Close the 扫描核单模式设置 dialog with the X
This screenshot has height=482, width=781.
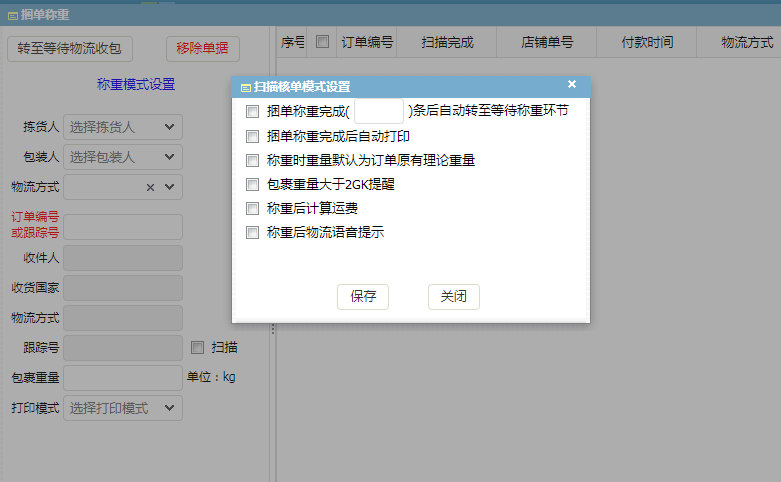click(x=572, y=84)
